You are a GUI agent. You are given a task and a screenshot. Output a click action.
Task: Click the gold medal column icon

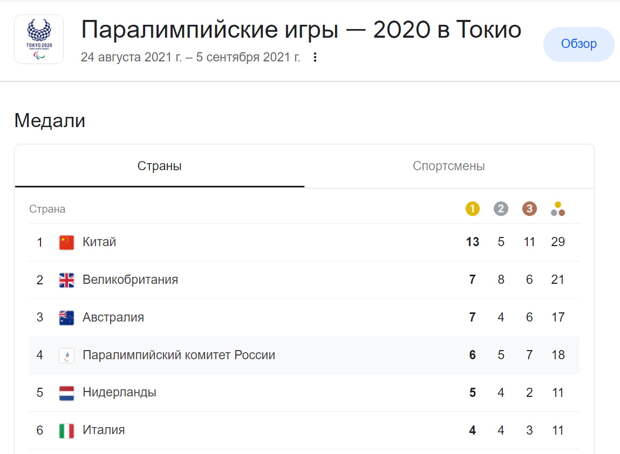tap(472, 209)
